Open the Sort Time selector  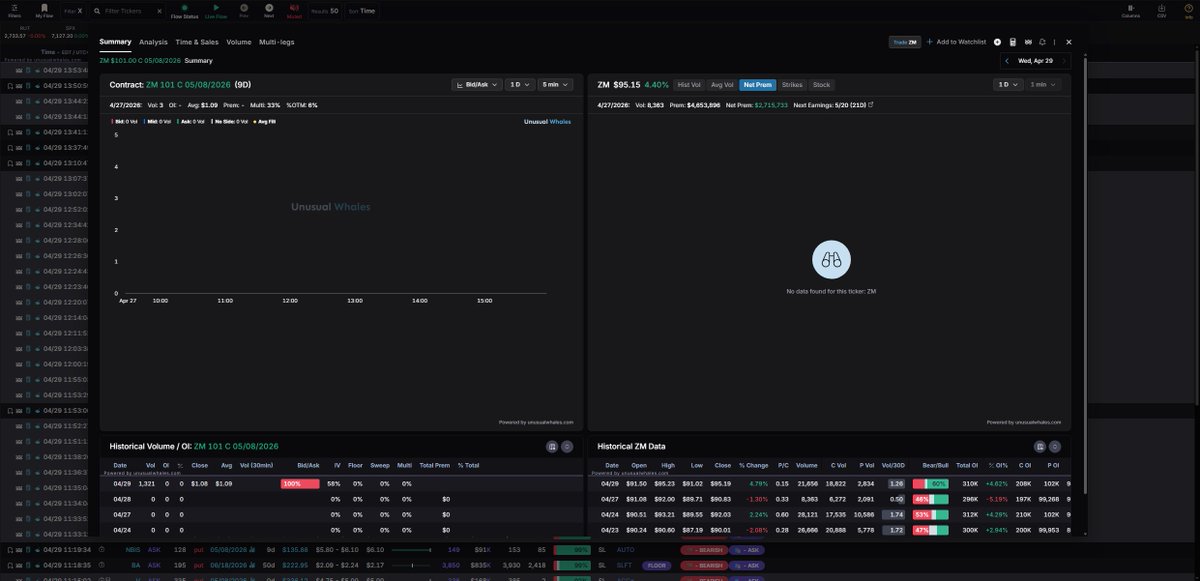(x=363, y=11)
